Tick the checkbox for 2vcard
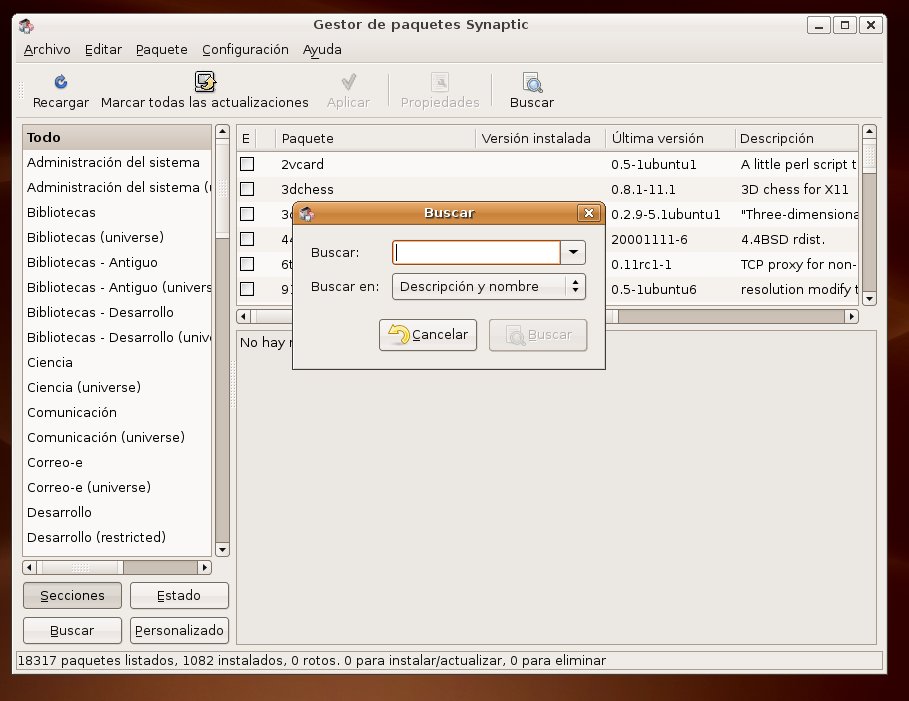909x701 pixels. tap(247, 164)
